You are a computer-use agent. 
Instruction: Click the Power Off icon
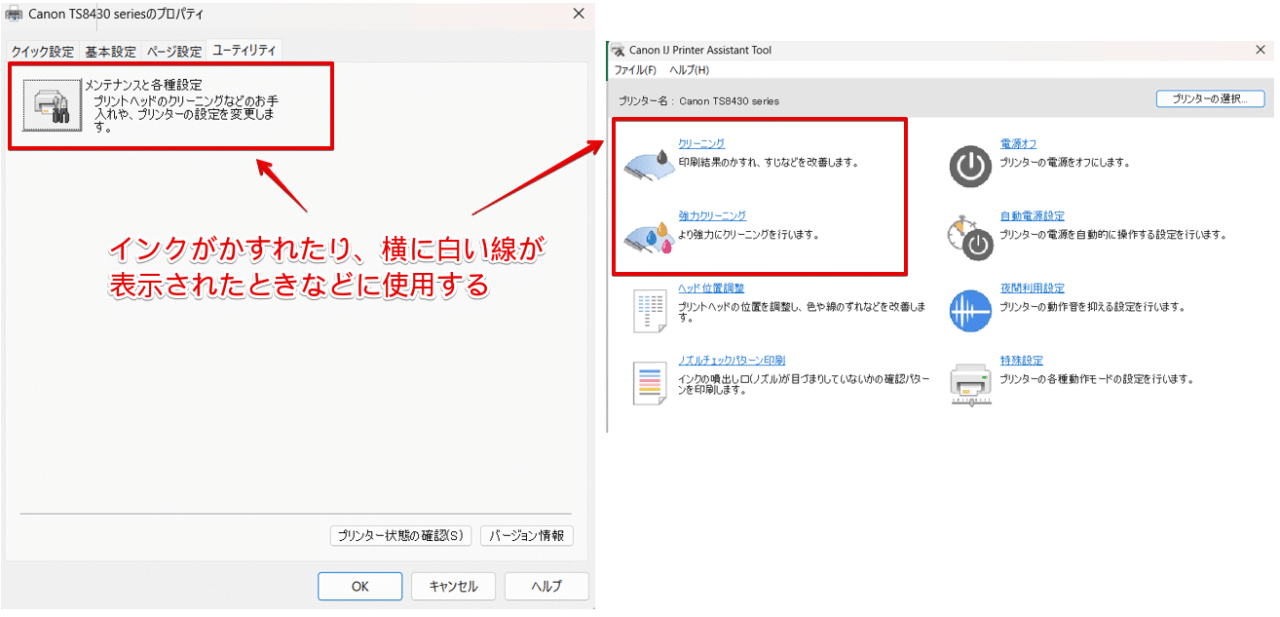[970, 166]
